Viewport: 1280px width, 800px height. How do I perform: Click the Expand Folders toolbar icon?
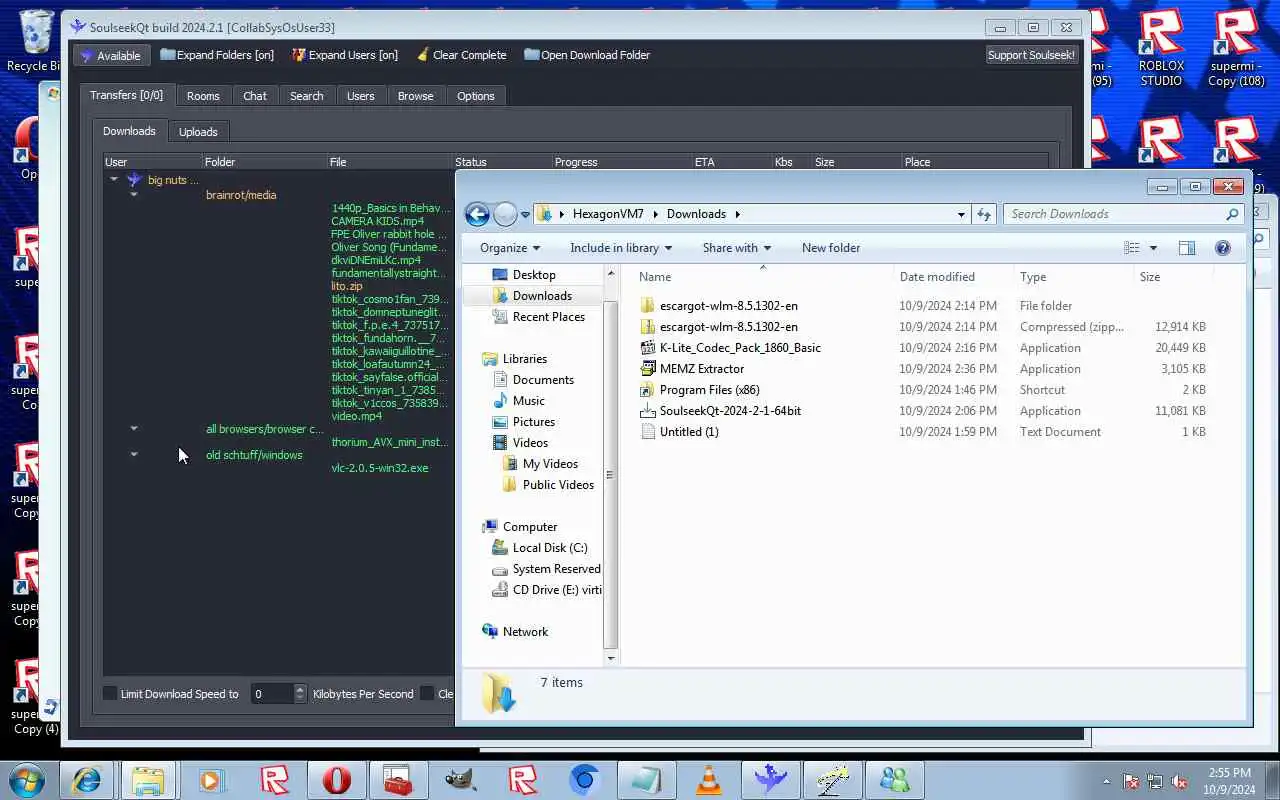pos(168,55)
